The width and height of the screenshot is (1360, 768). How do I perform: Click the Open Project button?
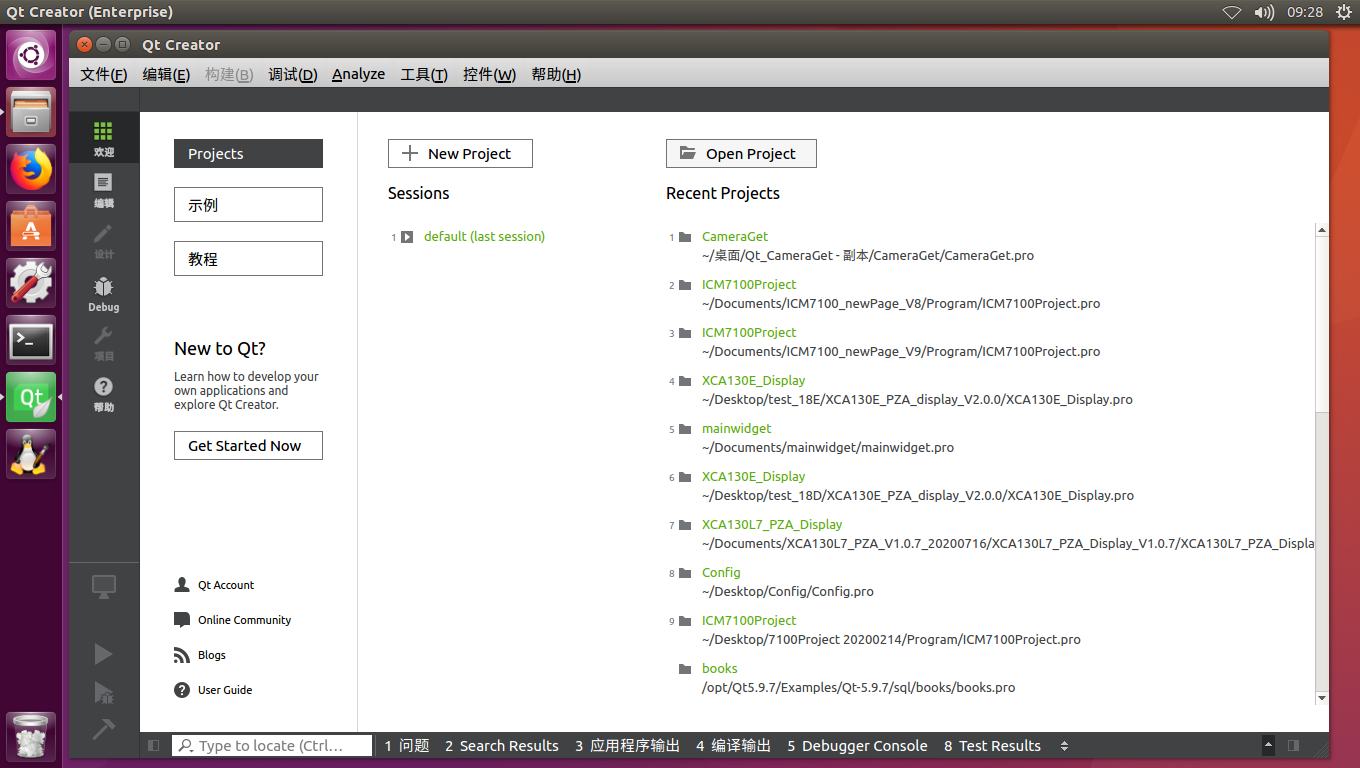tap(741, 153)
